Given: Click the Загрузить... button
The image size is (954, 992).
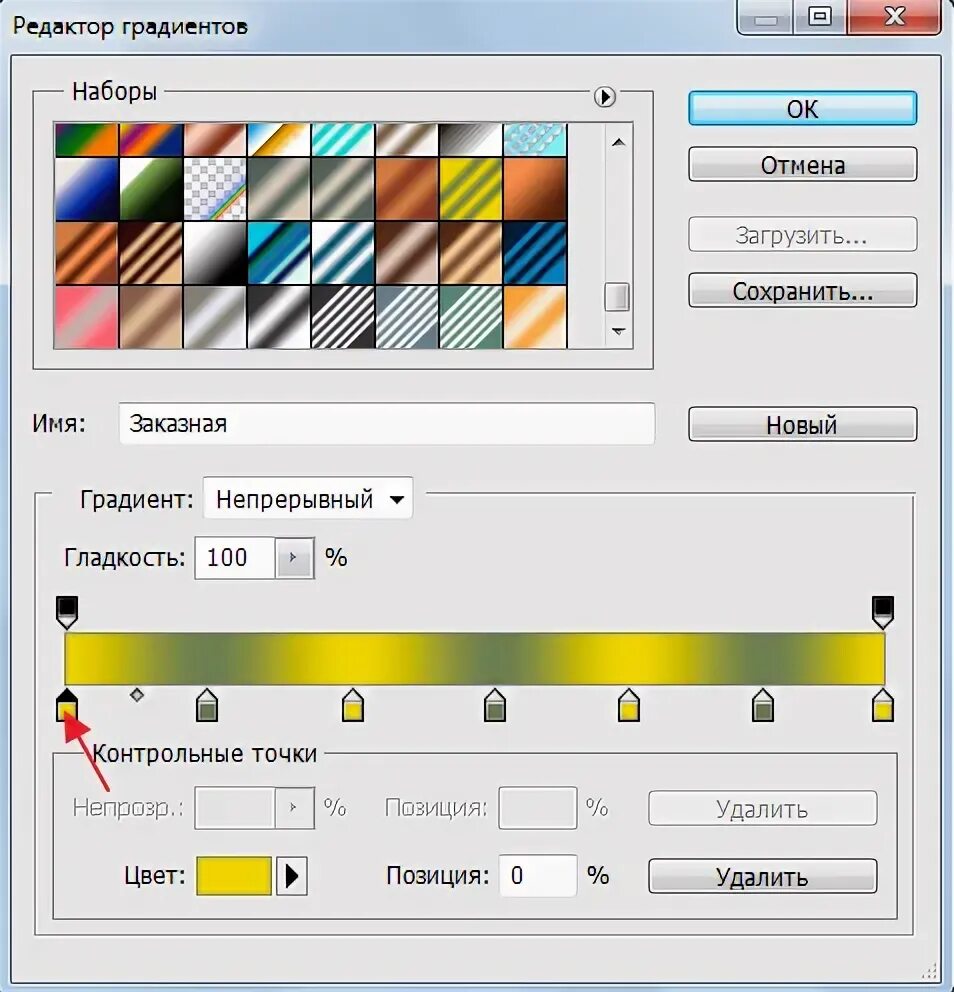Looking at the screenshot, I should (x=802, y=235).
